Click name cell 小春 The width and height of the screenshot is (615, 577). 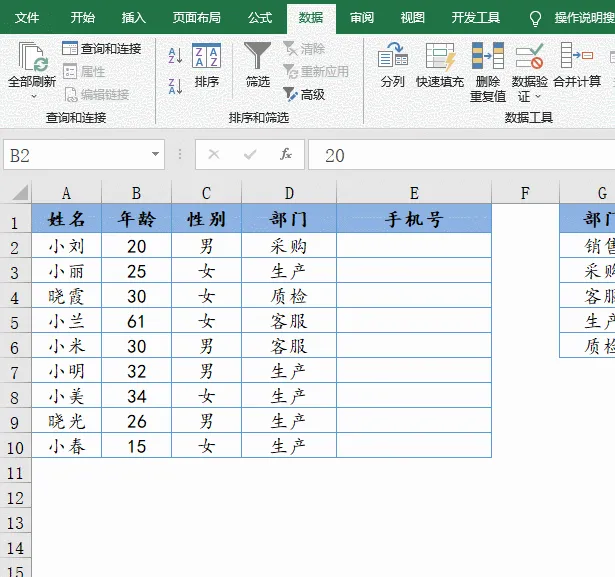pos(67,446)
